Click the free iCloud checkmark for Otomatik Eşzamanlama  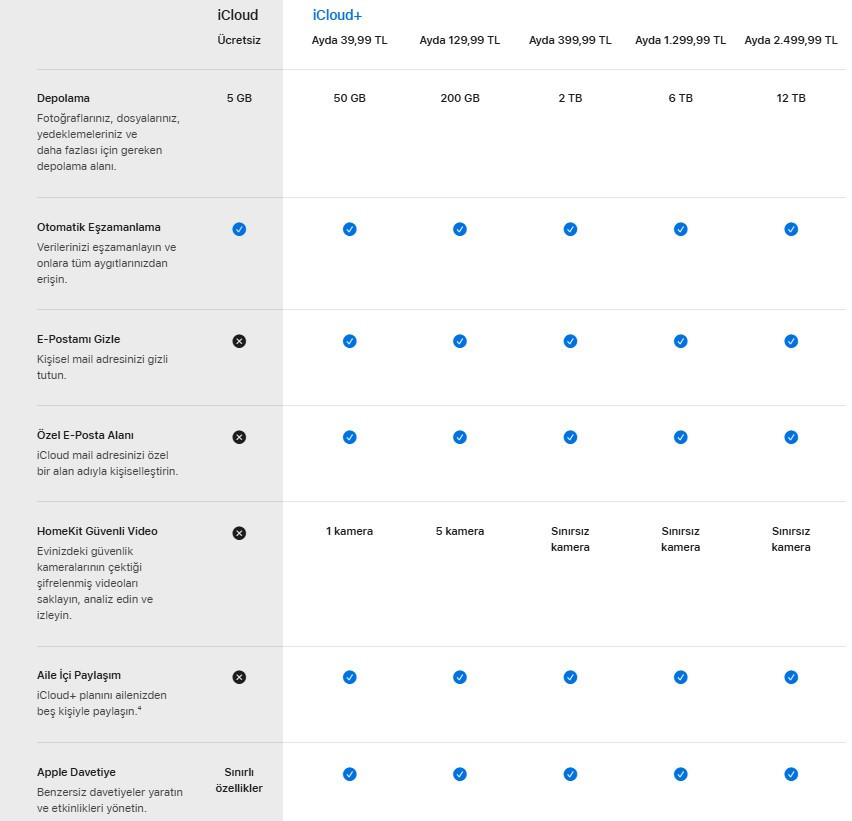239,229
